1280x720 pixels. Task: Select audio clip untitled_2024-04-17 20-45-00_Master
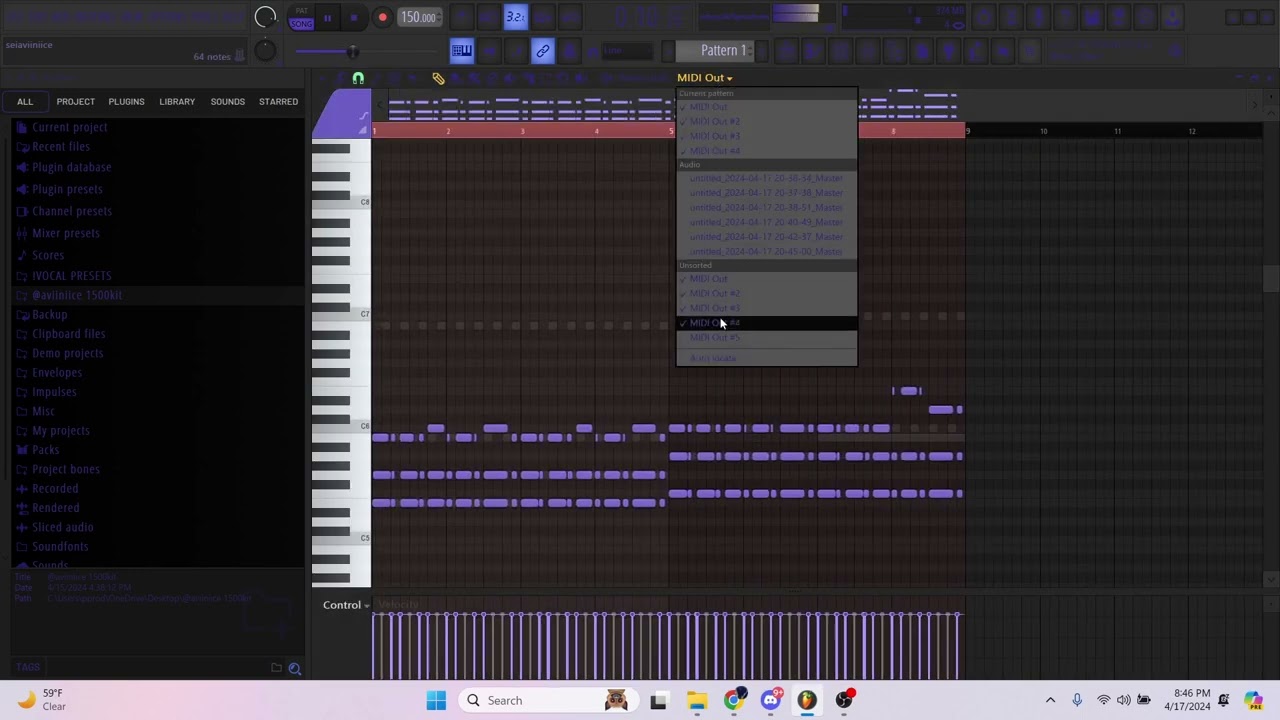(x=766, y=251)
